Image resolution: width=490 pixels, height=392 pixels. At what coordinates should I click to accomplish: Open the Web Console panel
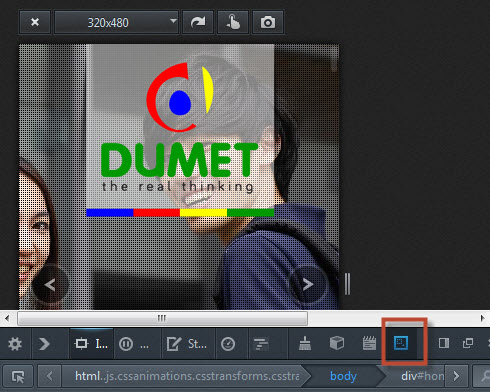click(45, 344)
